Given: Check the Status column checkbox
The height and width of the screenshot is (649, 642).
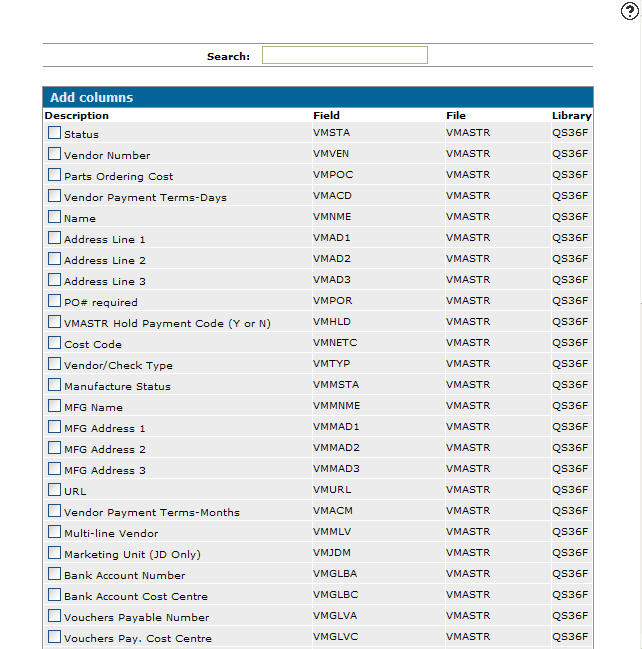Looking at the screenshot, I should click(x=54, y=133).
